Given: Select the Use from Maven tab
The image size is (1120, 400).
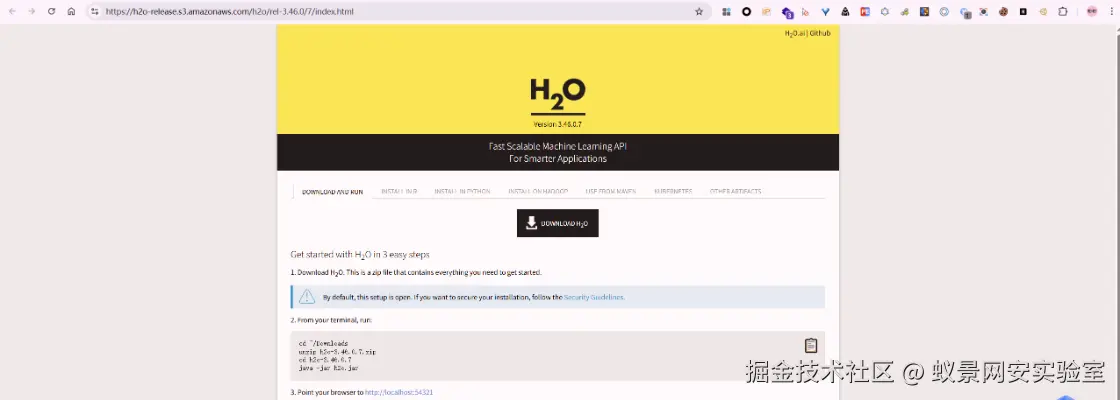Looking at the screenshot, I should [x=611, y=191].
